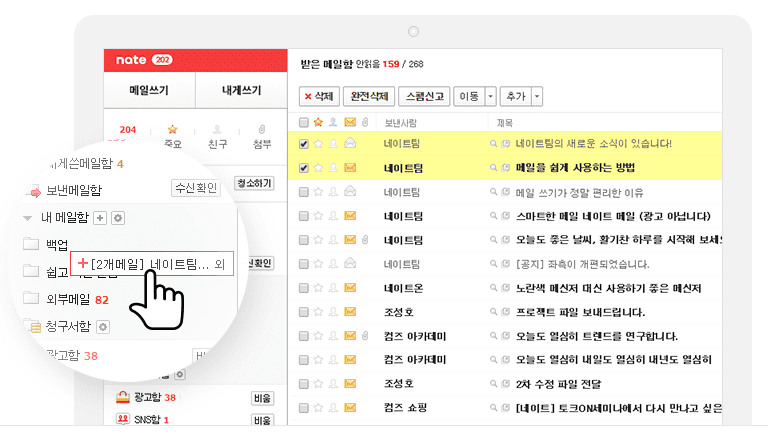The width and height of the screenshot is (768, 442).
Task: Click opened-envelope icon of '[공지] 좌측이 개편되었습니다.' row
Action: tap(350, 263)
